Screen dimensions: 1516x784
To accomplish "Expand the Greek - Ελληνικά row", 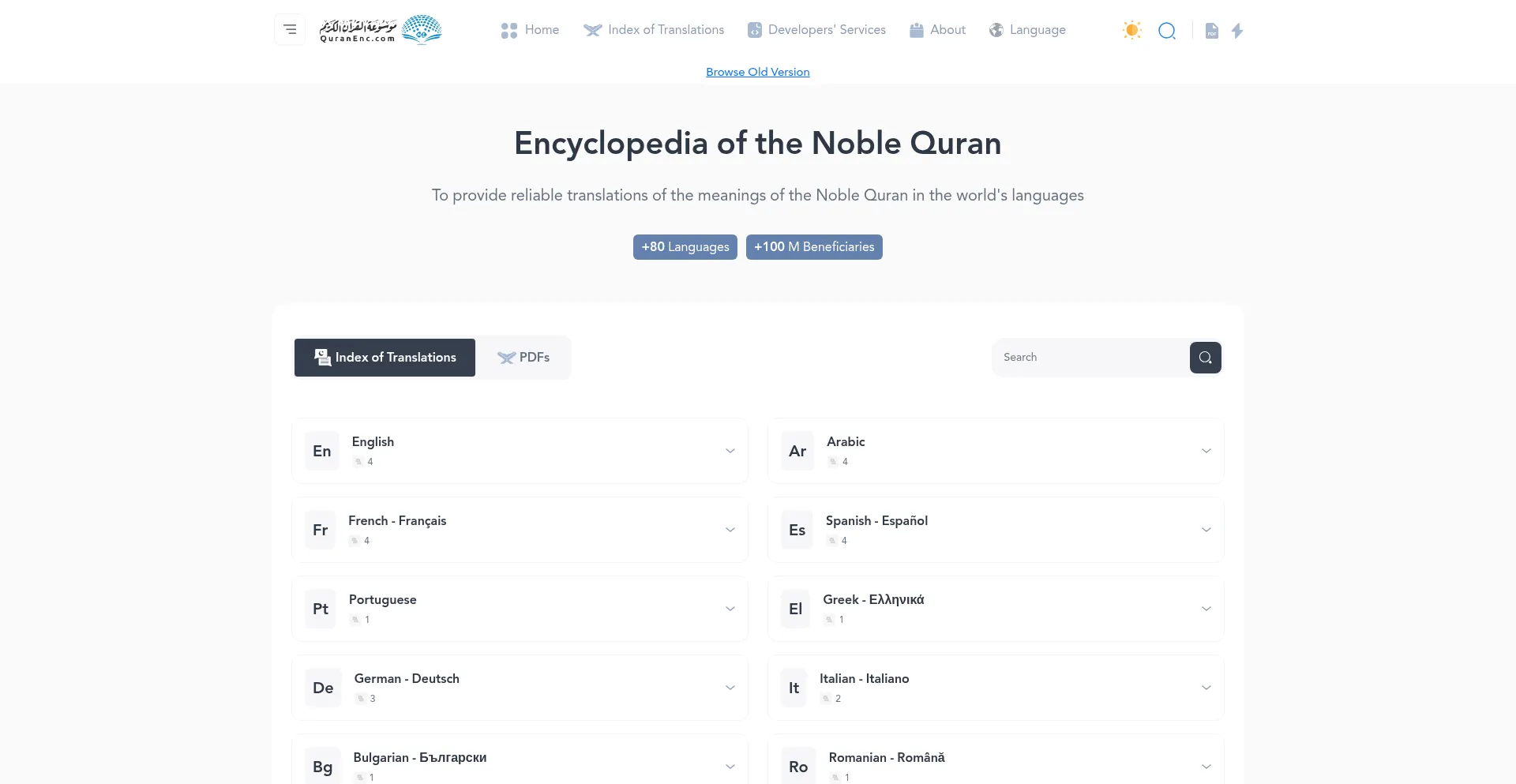I will 1206,609.
